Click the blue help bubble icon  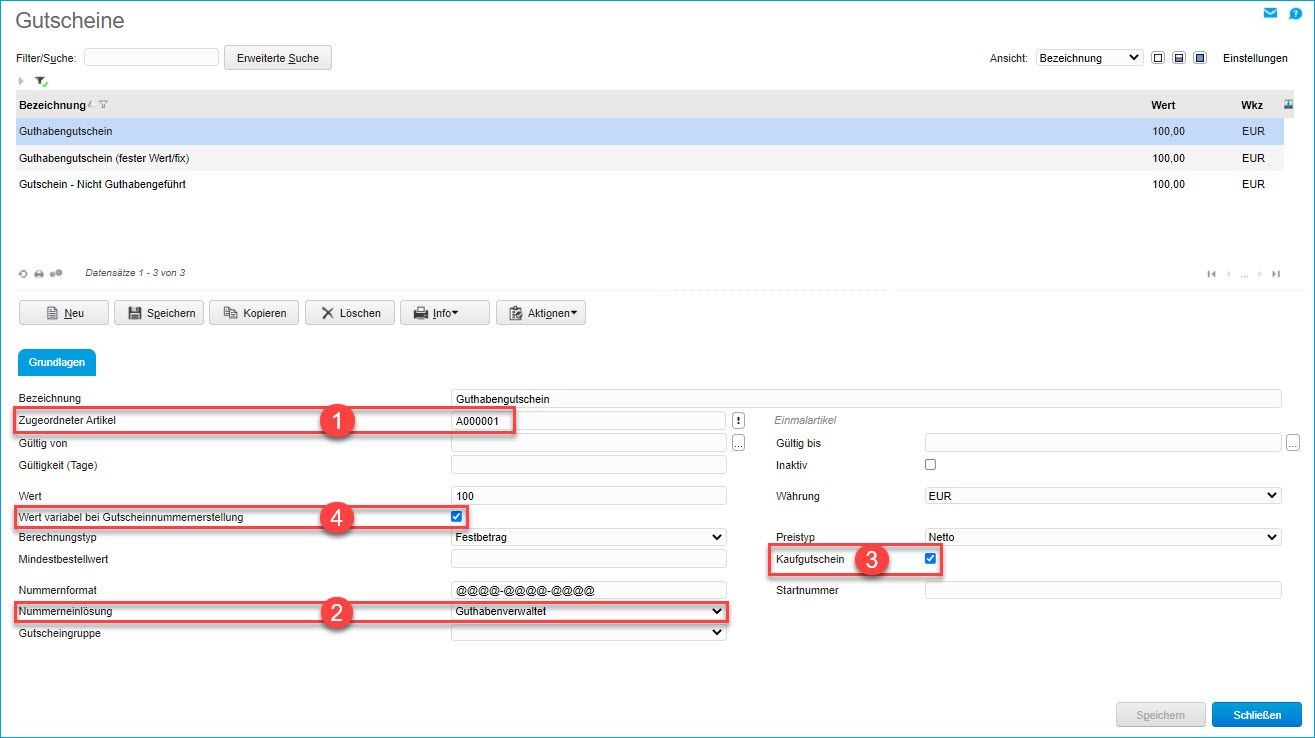click(1296, 13)
